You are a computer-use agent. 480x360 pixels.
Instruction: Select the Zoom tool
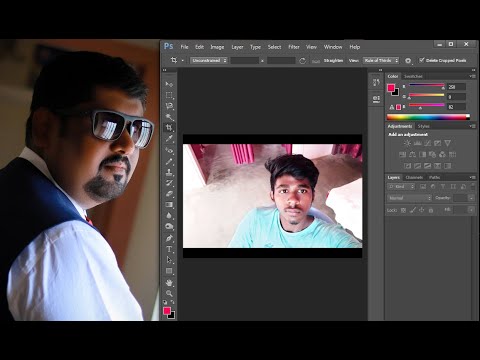[x=169, y=294]
